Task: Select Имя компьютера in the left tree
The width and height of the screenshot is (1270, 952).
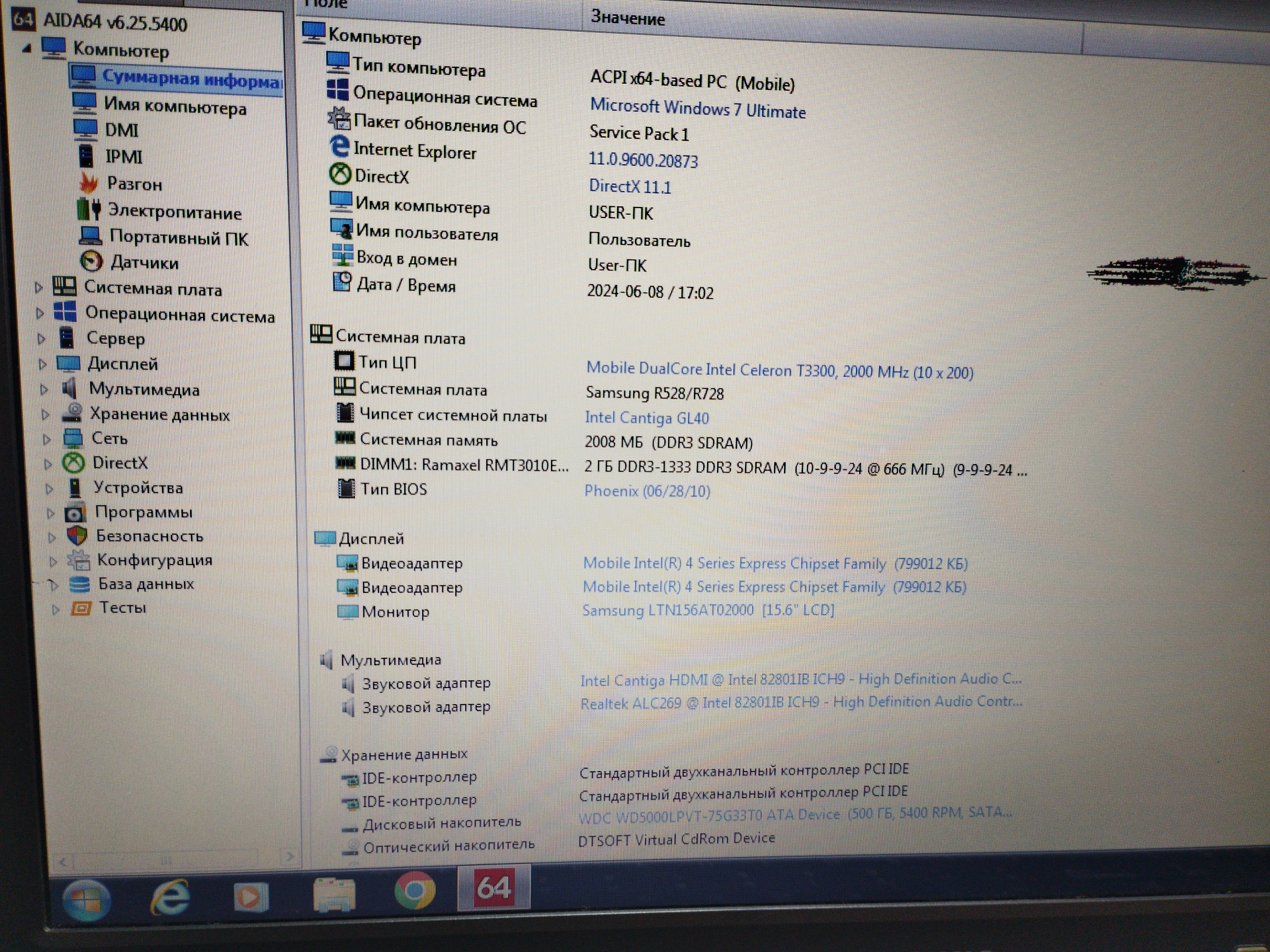Action: tap(175, 106)
